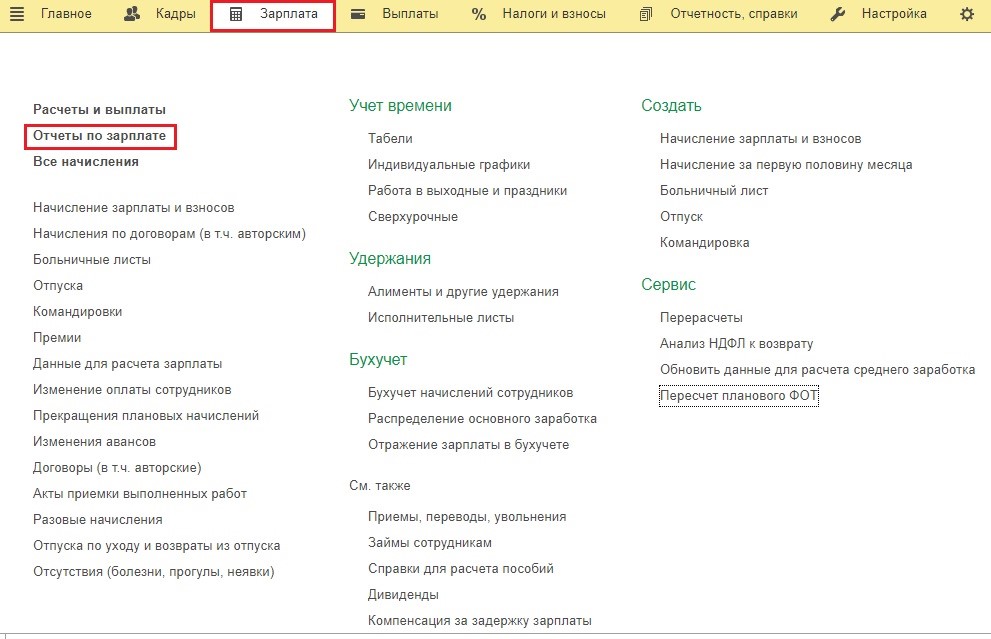Open the Налоги и взносы section
991x639 pixels.
click(x=554, y=14)
